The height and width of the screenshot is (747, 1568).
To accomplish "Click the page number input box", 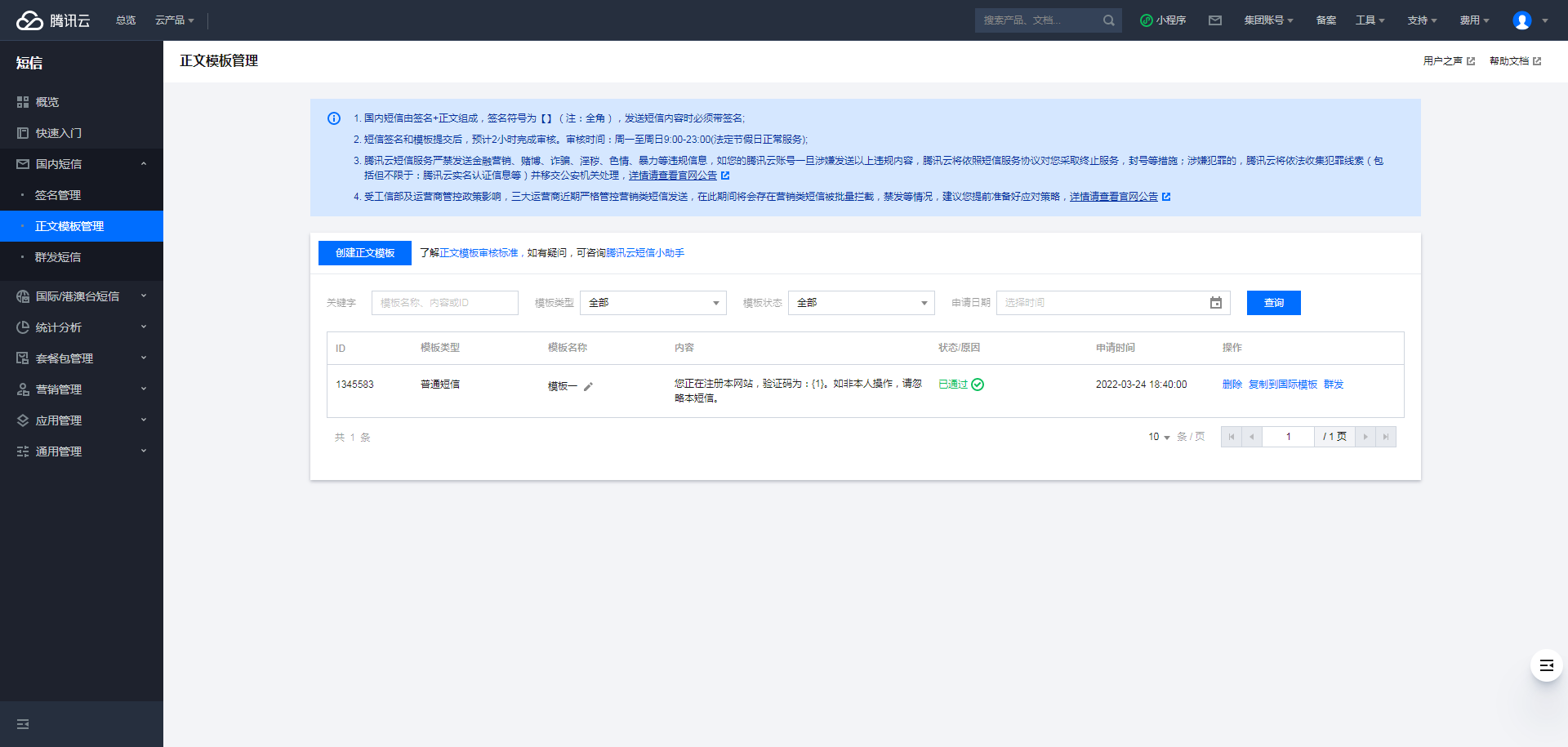I will [1288, 437].
